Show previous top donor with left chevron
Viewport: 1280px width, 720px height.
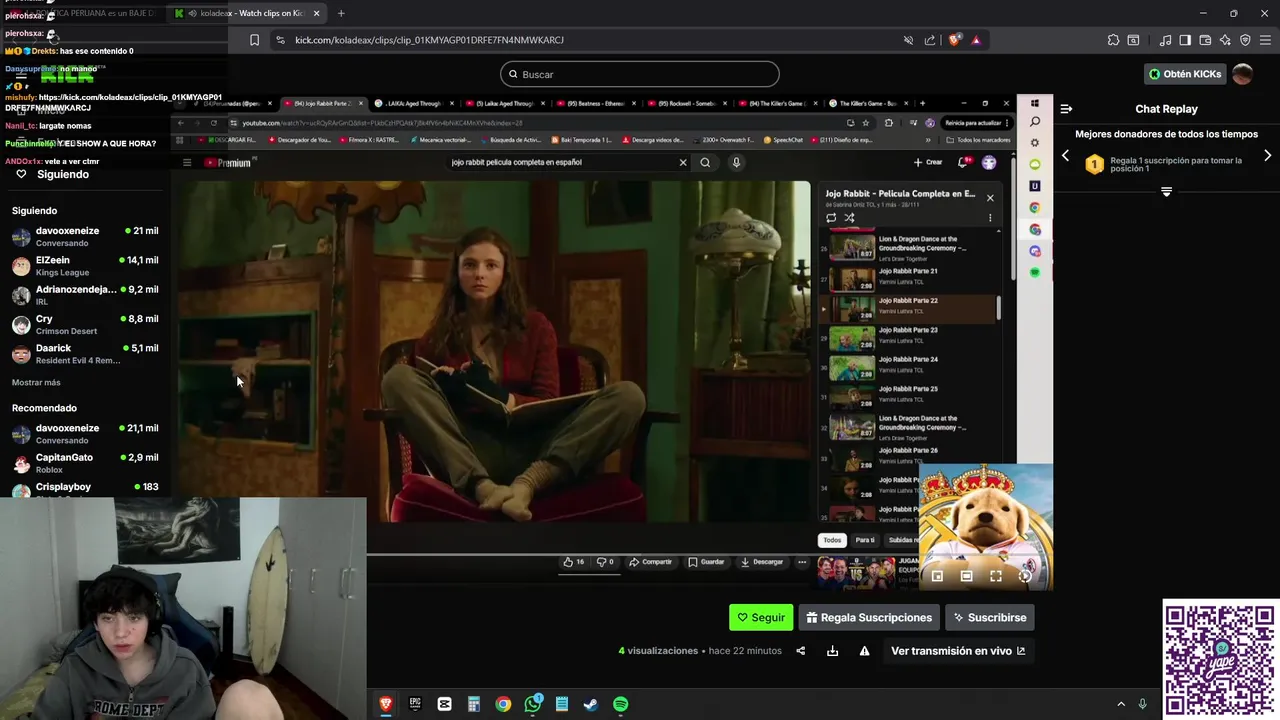1065,156
